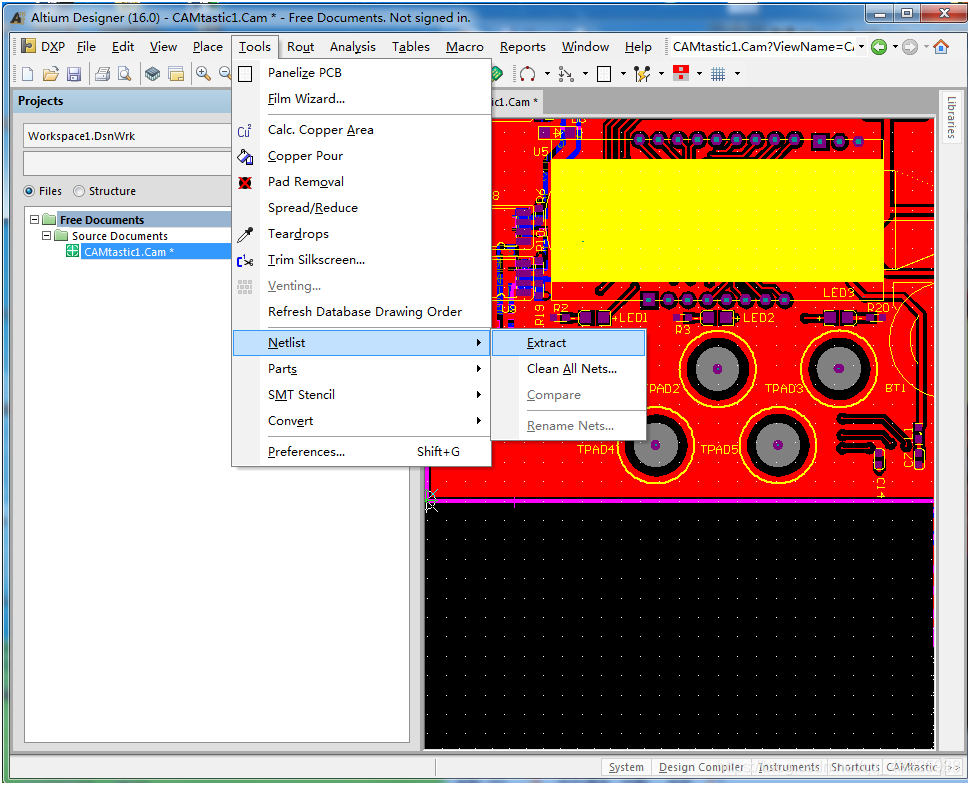
Task: Click the netlist lightning bolt icon
Action: tap(642, 74)
